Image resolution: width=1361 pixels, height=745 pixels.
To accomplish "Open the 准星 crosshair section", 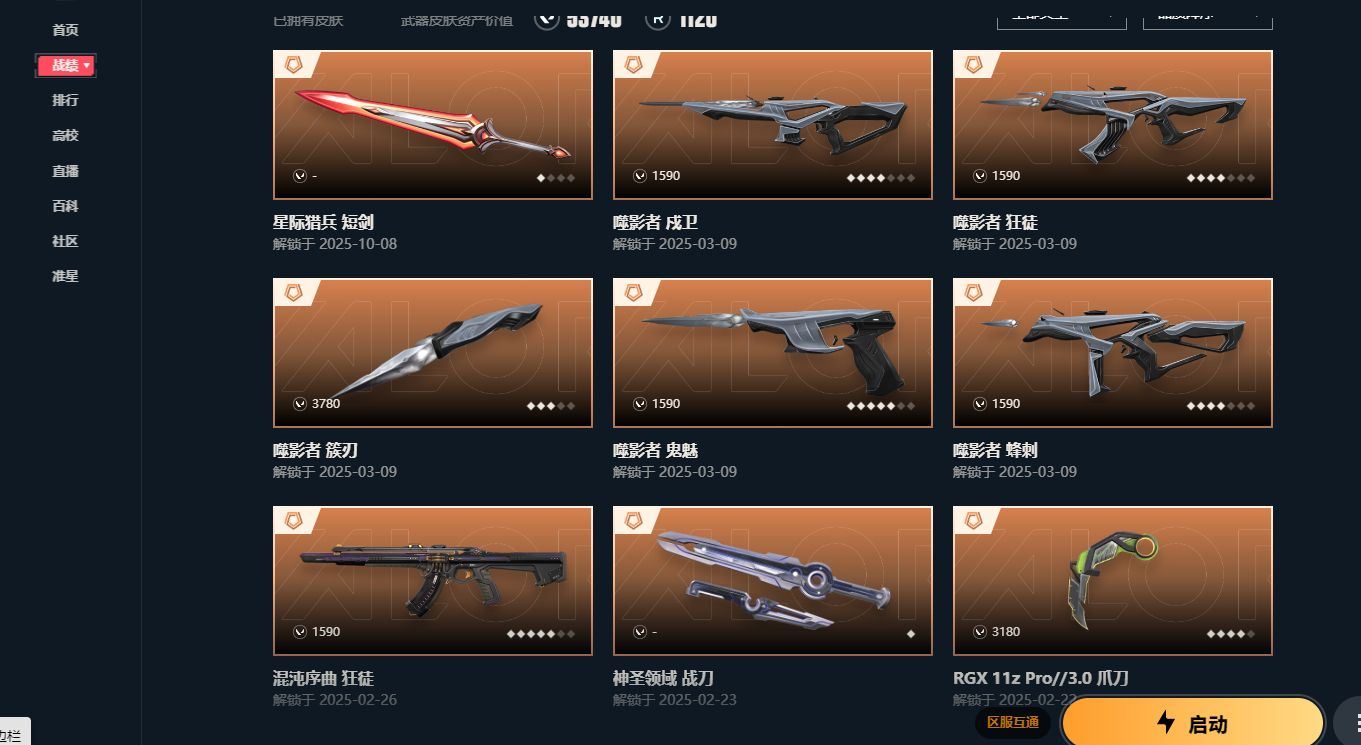I will pos(65,276).
